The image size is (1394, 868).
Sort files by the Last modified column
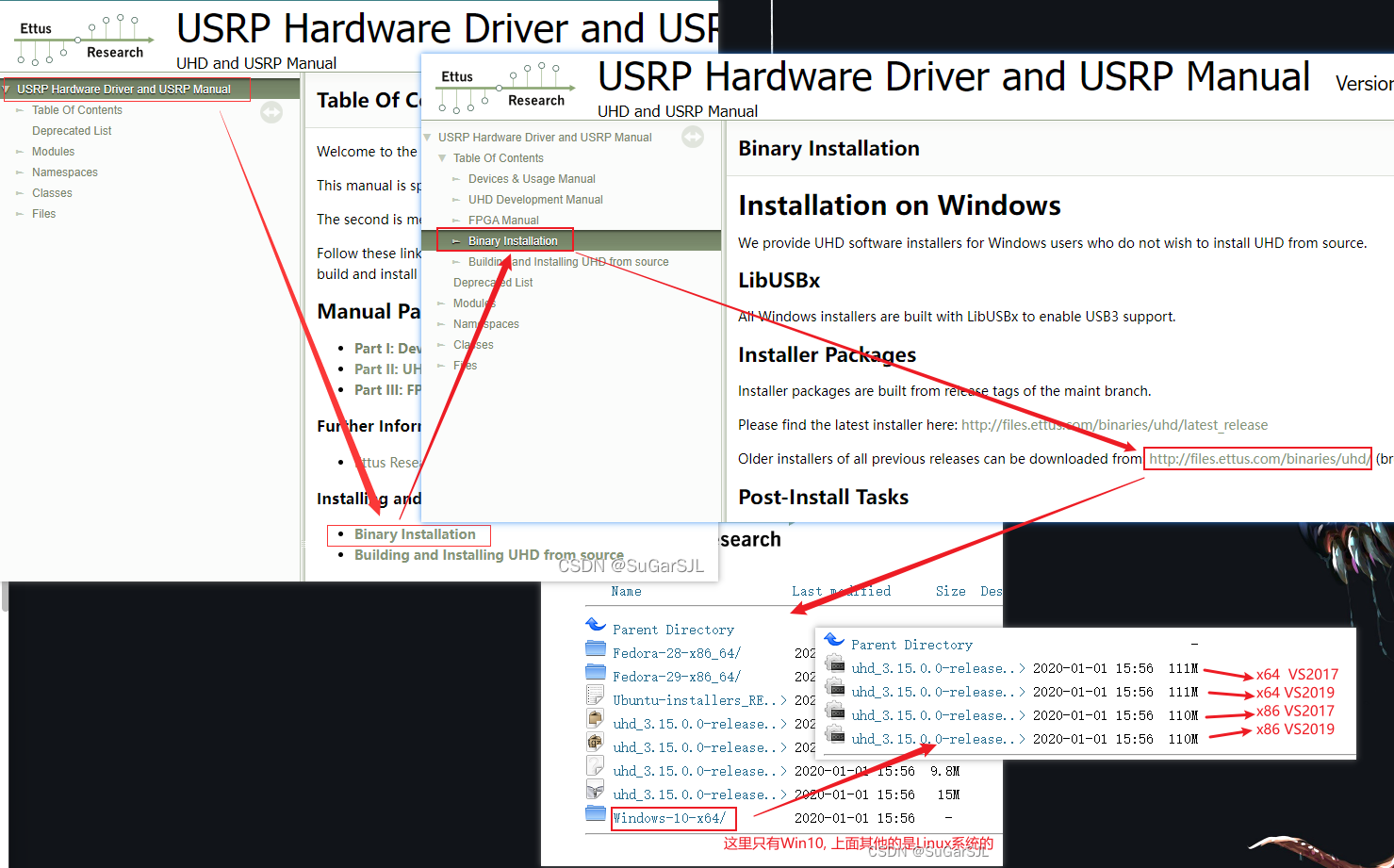pyautogui.click(x=842, y=591)
